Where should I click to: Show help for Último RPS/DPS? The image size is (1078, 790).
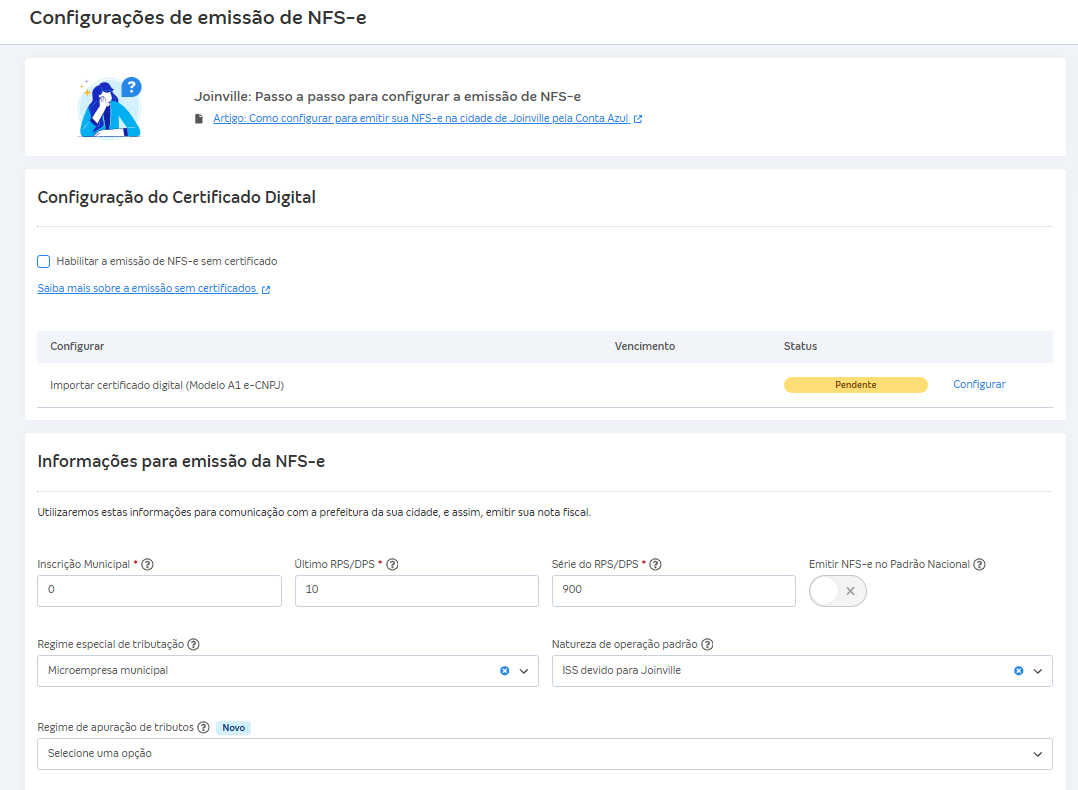[392, 564]
